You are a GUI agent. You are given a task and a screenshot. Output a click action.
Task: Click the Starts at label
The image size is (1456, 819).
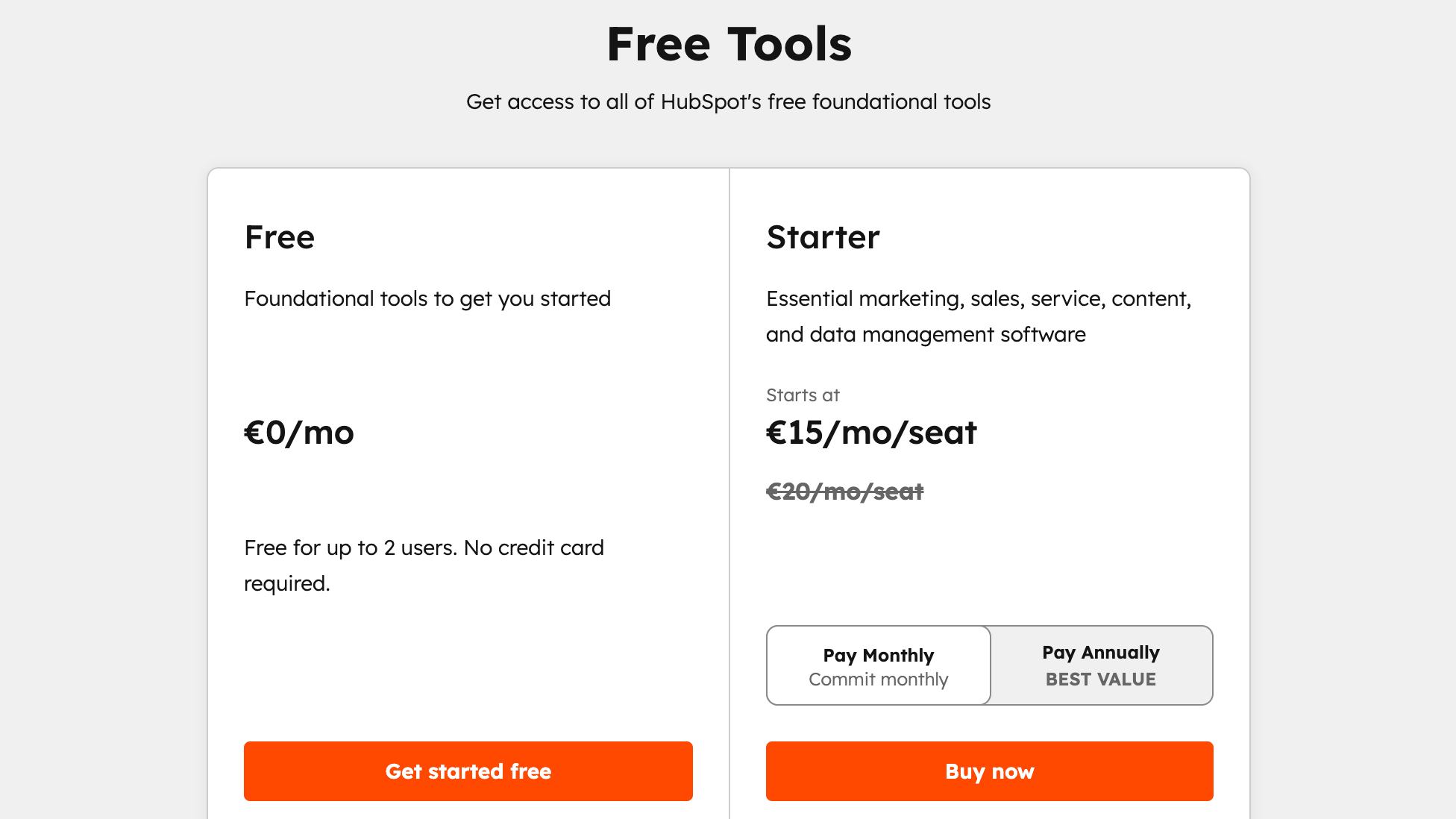(x=802, y=395)
